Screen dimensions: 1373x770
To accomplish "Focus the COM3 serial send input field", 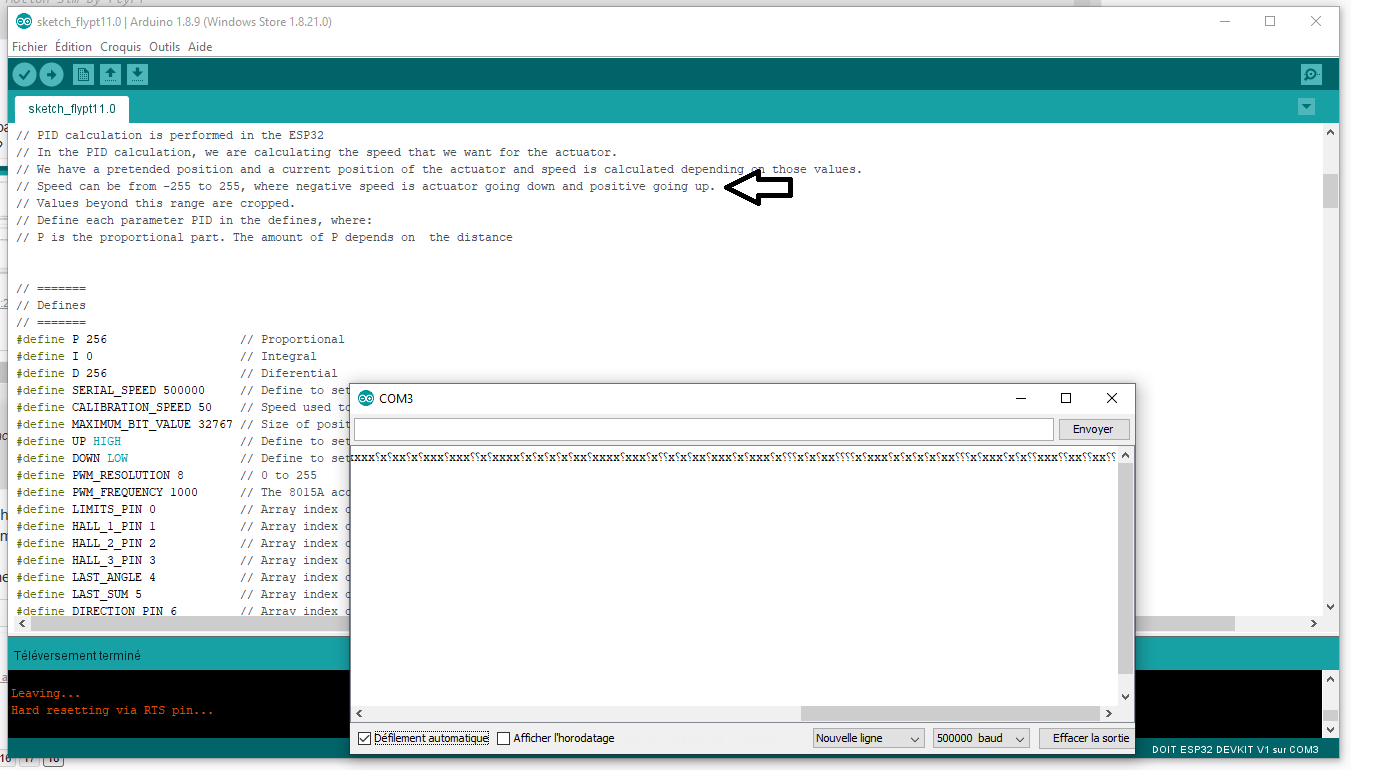I will [x=704, y=429].
